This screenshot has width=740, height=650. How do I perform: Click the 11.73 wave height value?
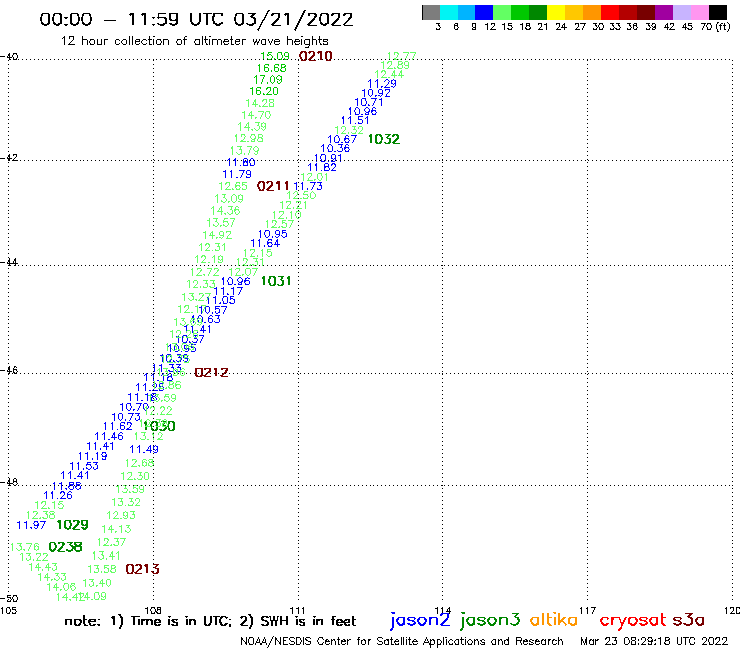click(308, 186)
